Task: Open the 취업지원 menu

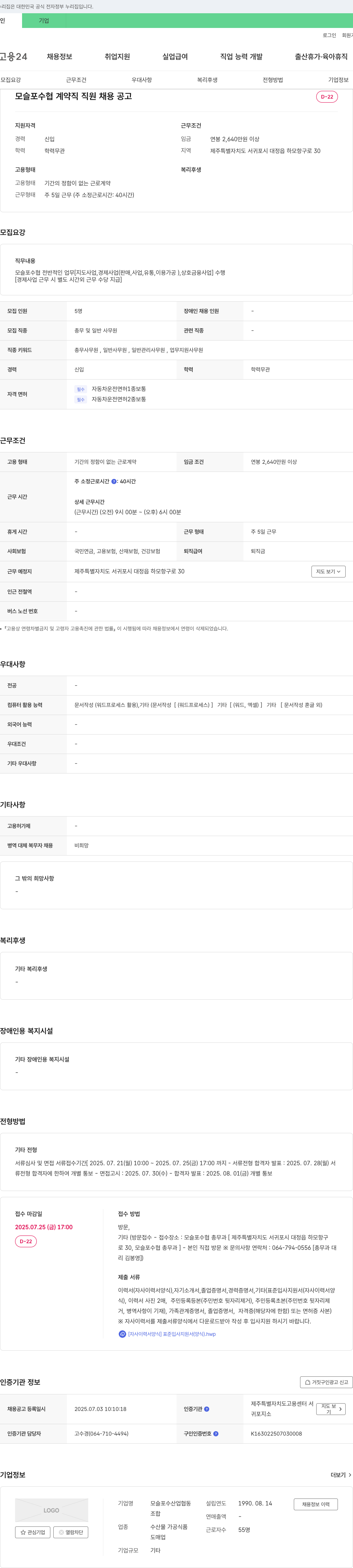Action: [117, 57]
